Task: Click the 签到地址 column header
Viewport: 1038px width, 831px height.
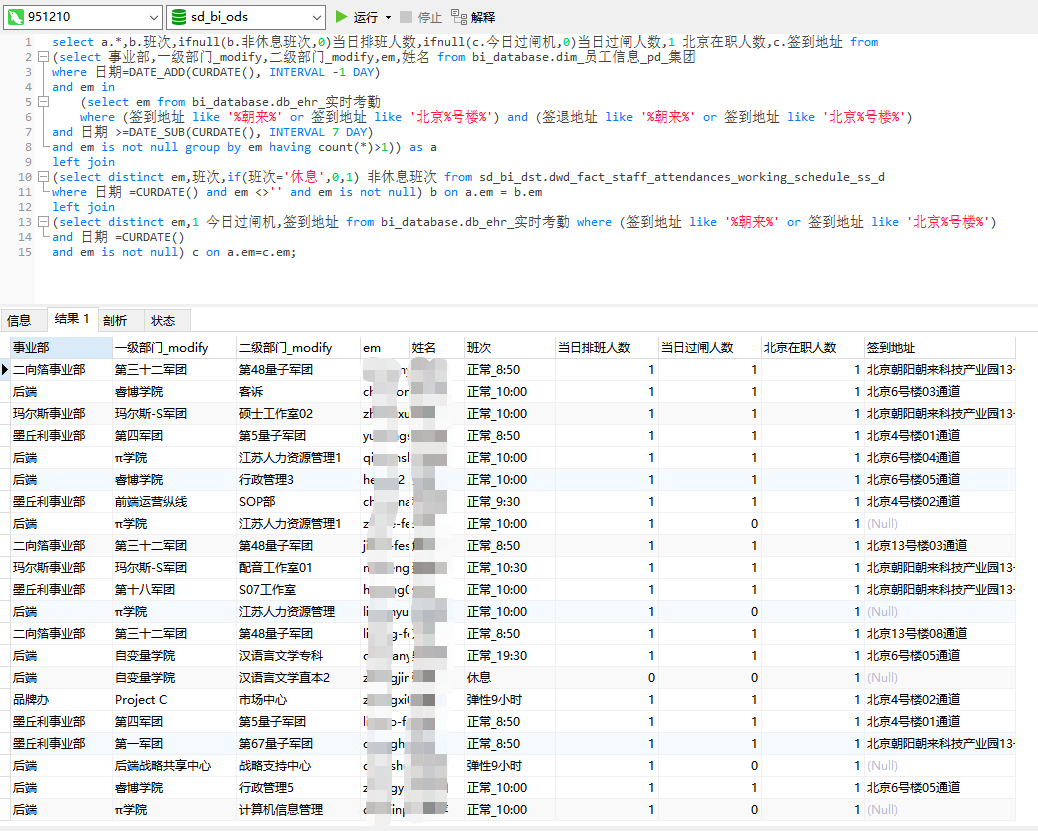Action: 939,348
